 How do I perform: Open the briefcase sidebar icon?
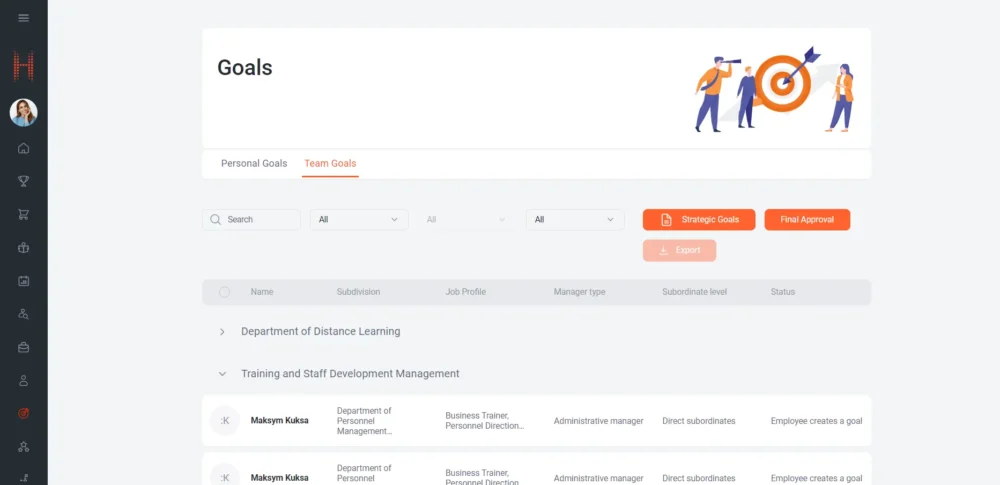(24, 347)
